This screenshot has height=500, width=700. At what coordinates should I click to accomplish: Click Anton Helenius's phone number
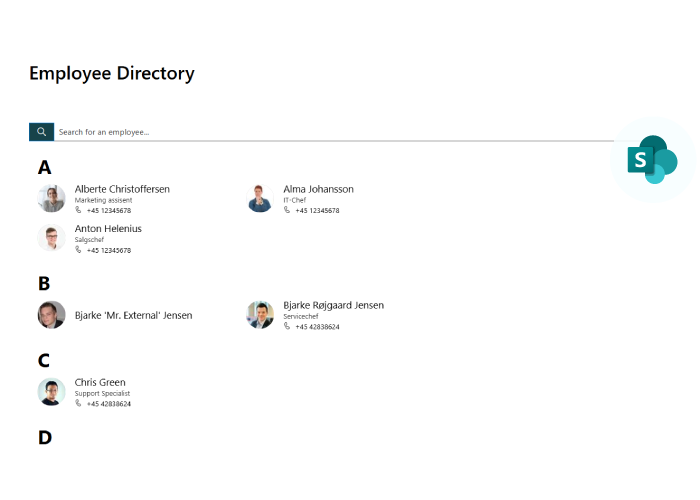109,250
